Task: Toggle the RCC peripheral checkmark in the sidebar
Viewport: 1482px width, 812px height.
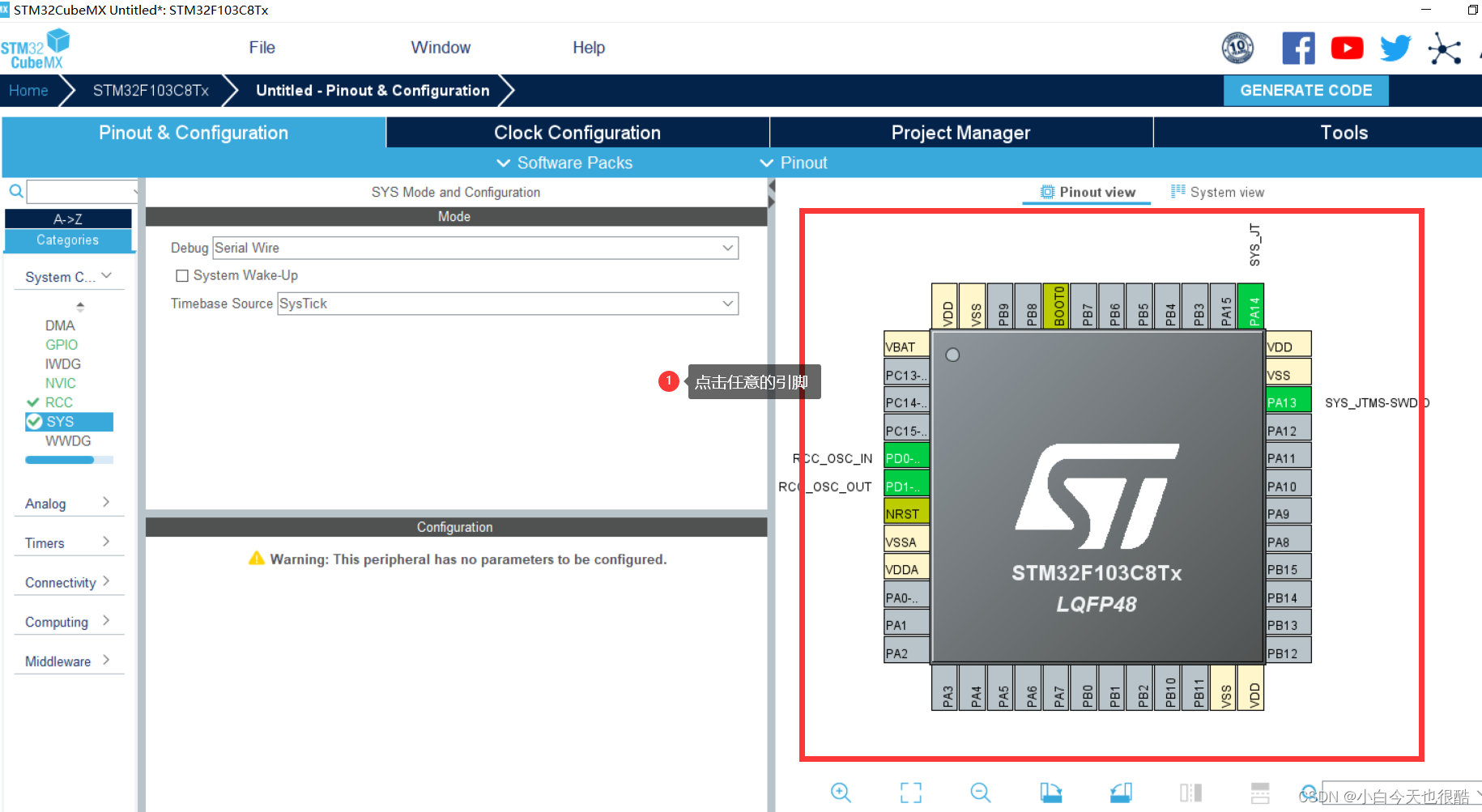Action: click(x=34, y=402)
